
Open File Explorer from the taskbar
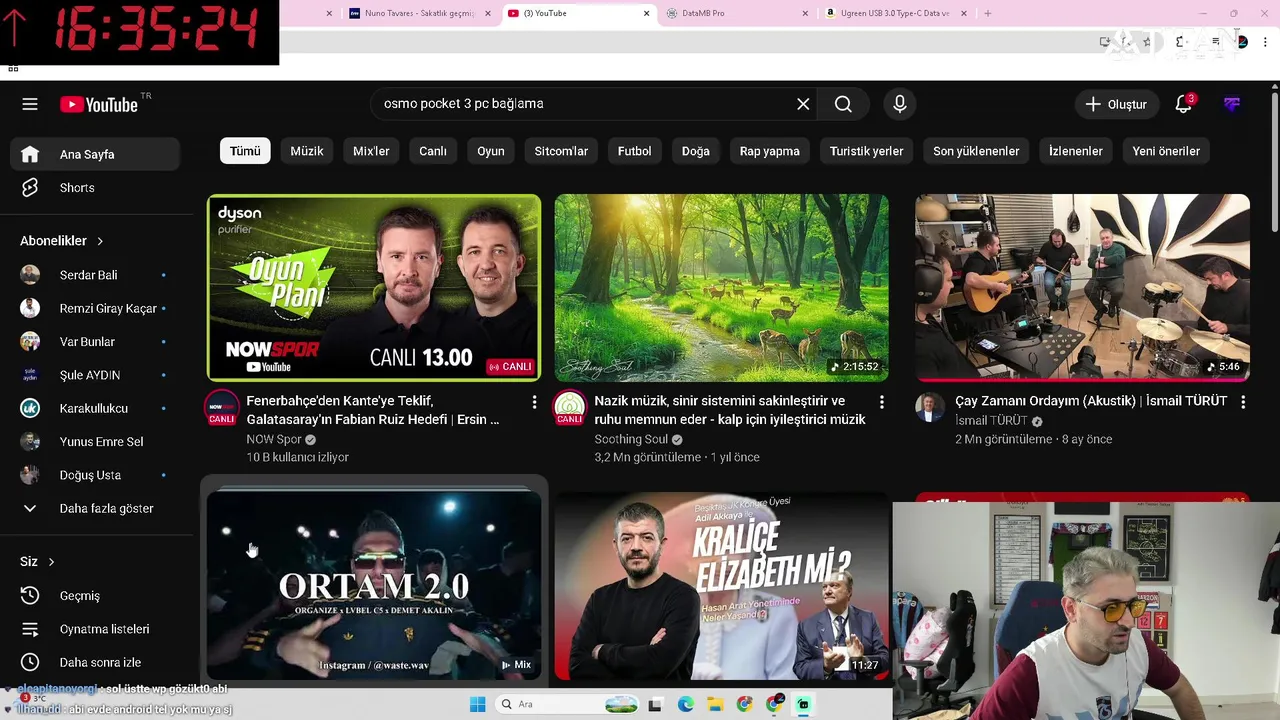coord(715,705)
